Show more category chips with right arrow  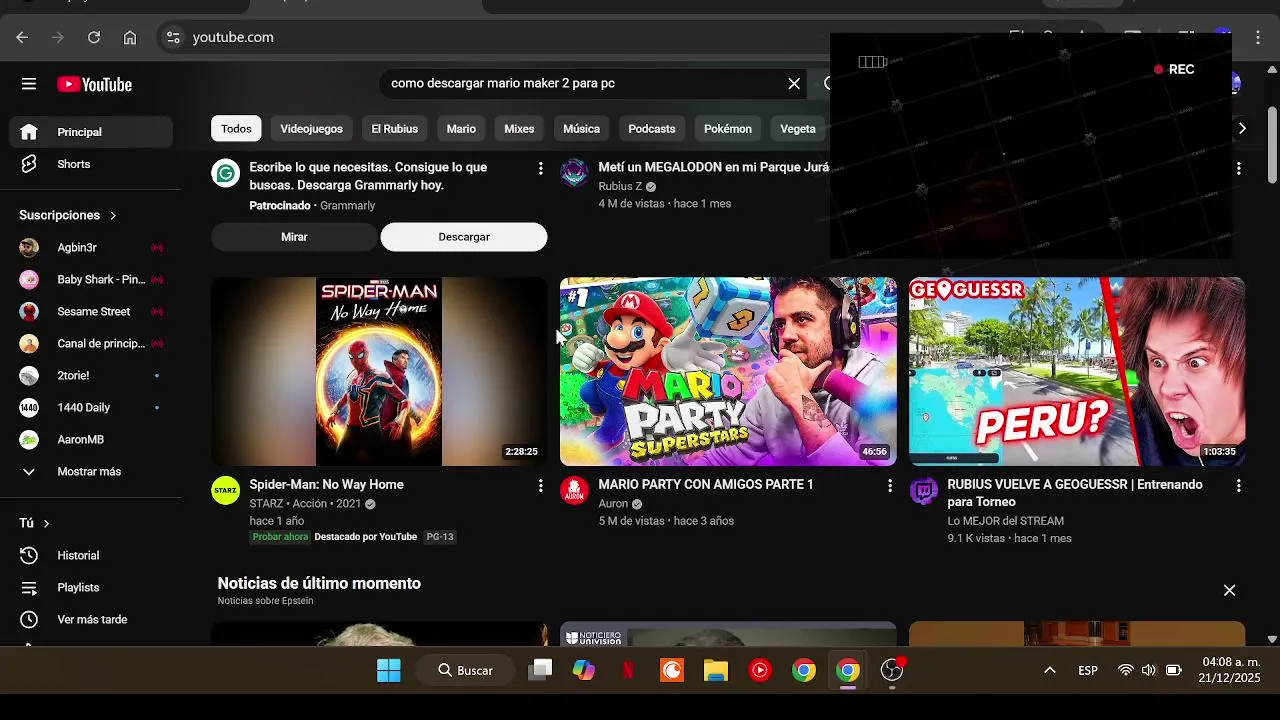1242,128
